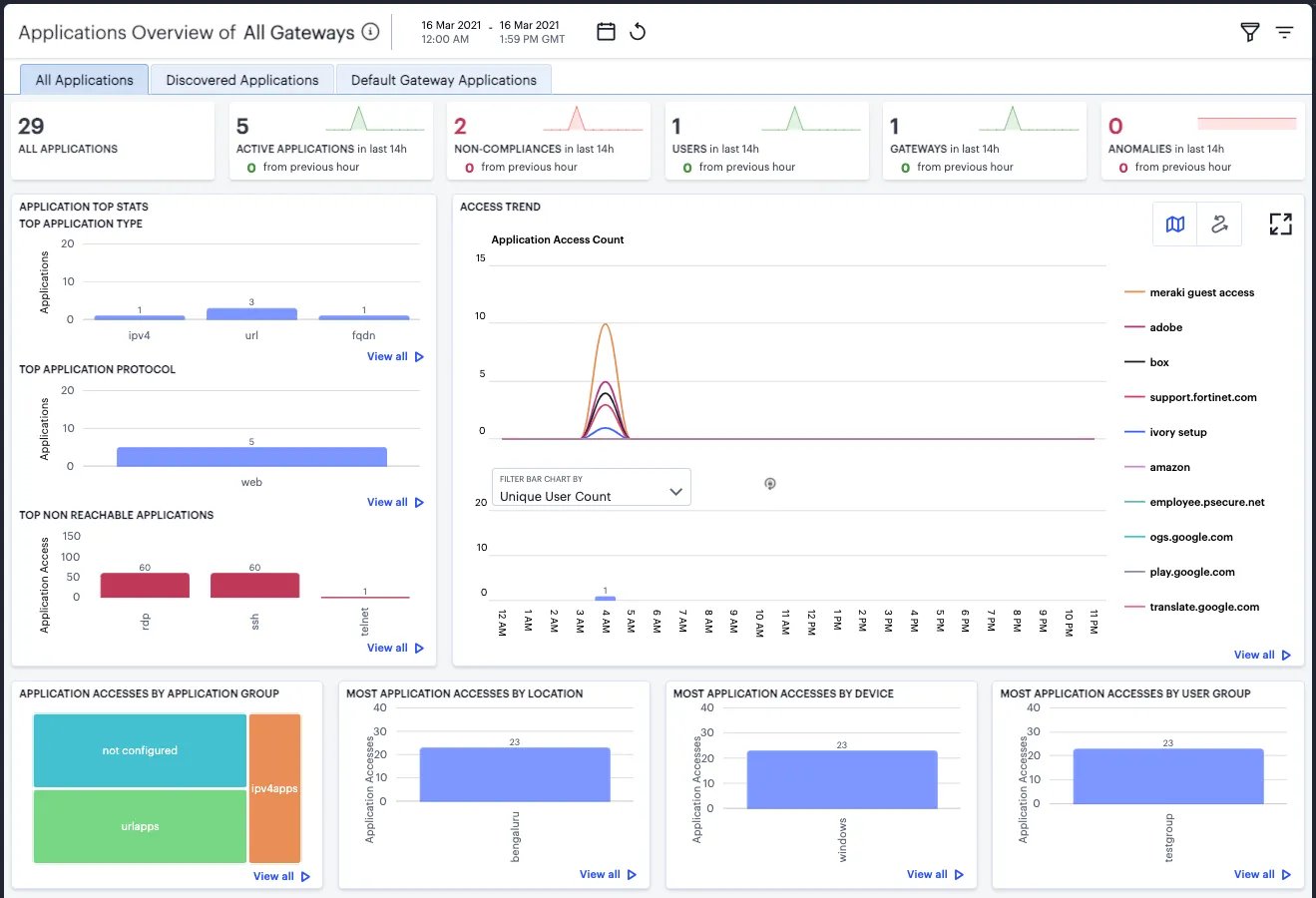
Task: Click the ssh non reachable bar
Action: click(x=254, y=586)
